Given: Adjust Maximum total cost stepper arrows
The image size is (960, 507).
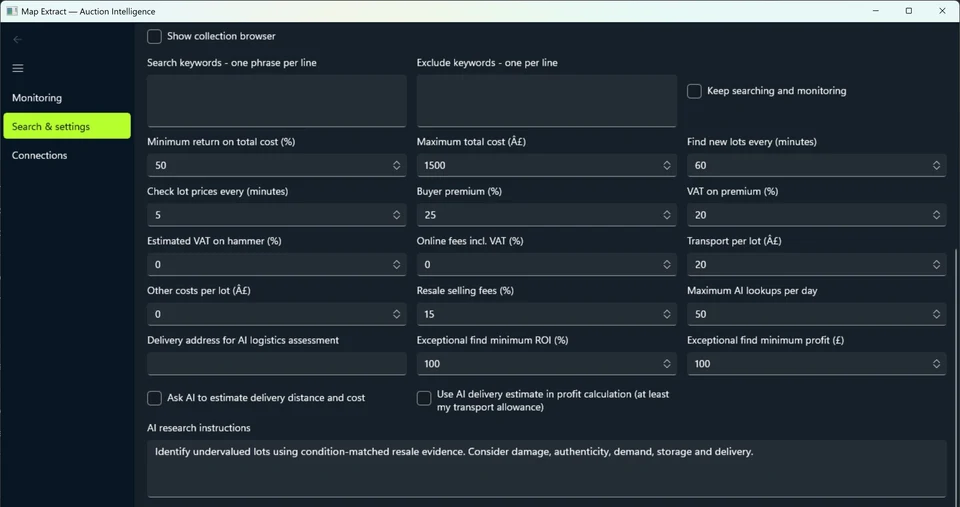Looking at the screenshot, I should (x=667, y=165).
